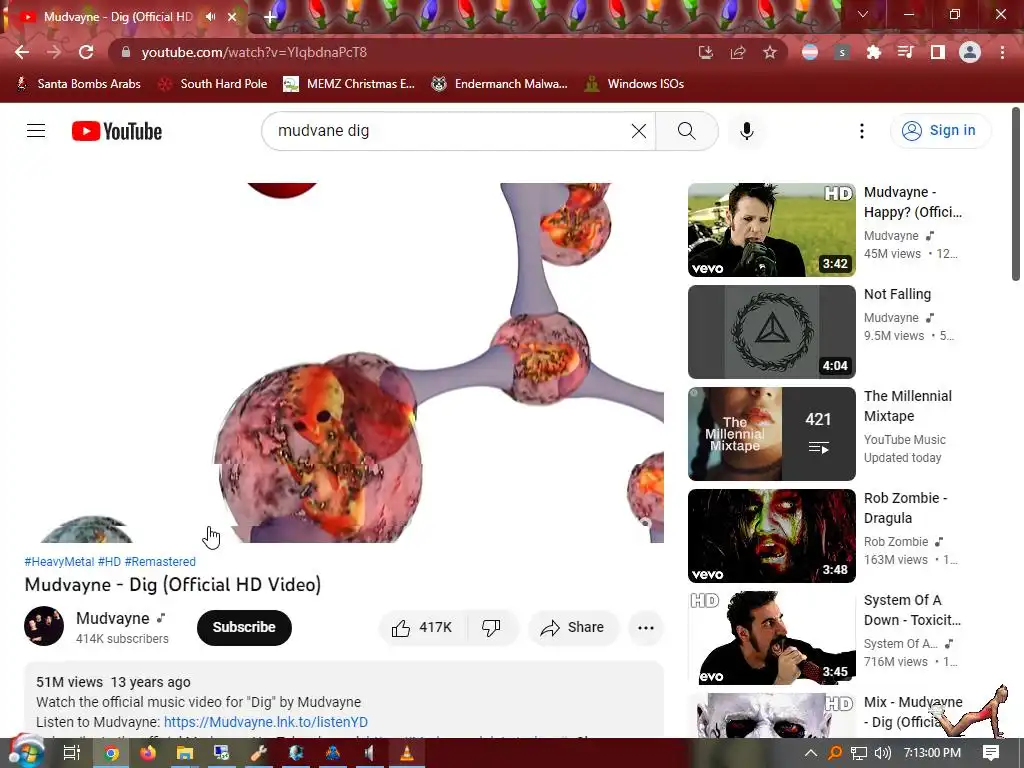
Task: Click the address bar URL
Action: (254, 52)
